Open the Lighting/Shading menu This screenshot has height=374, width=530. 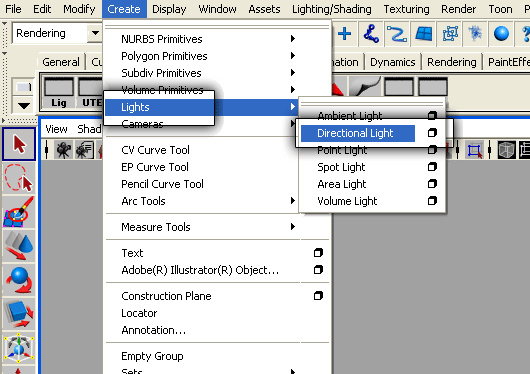[332, 9]
